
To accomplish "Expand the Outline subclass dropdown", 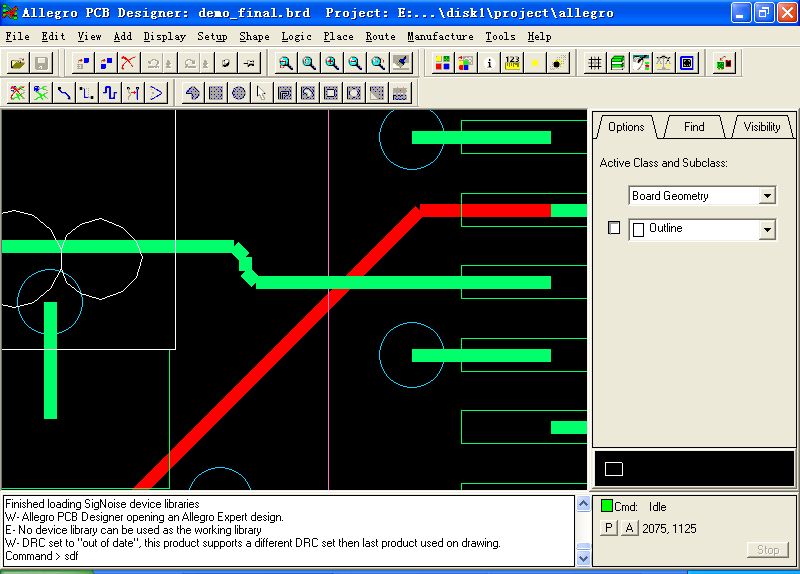I will (x=767, y=229).
